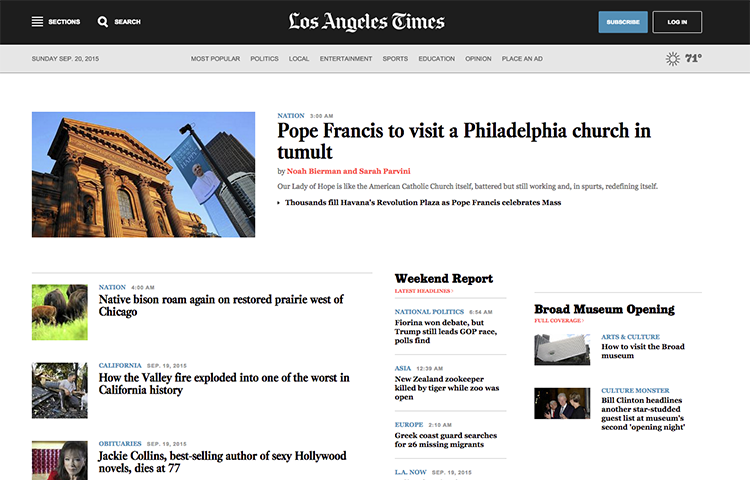Open the native bison roam headline
750x480 pixels.
tap(221, 305)
